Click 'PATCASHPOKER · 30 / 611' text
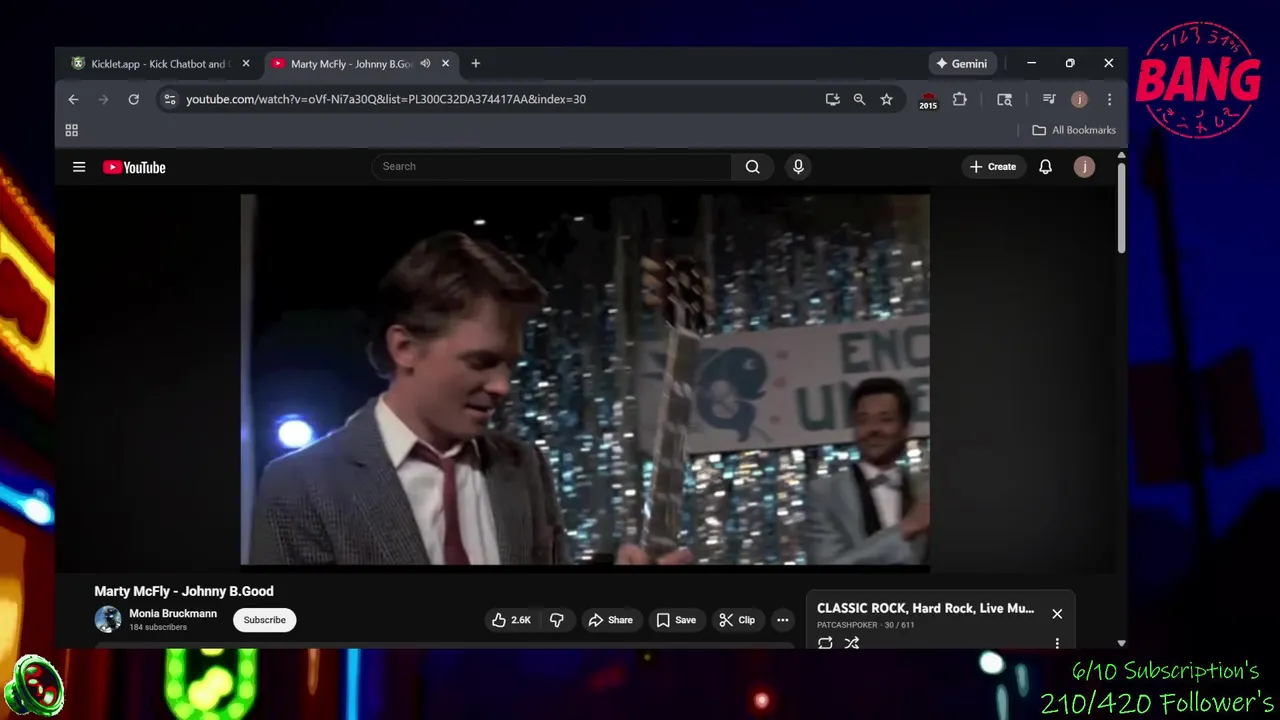The width and height of the screenshot is (1280, 720). pyautogui.click(x=866, y=625)
